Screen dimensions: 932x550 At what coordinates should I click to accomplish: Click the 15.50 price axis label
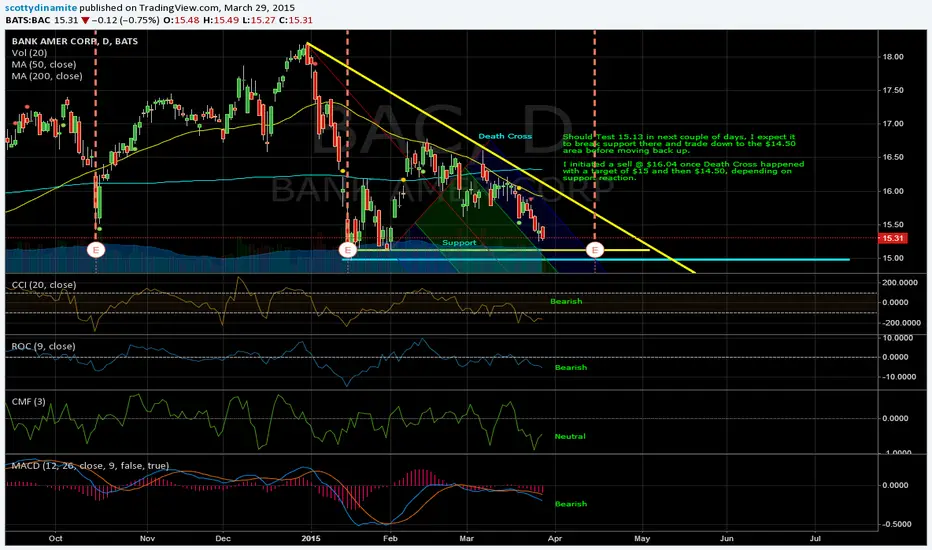tap(893, 225)
